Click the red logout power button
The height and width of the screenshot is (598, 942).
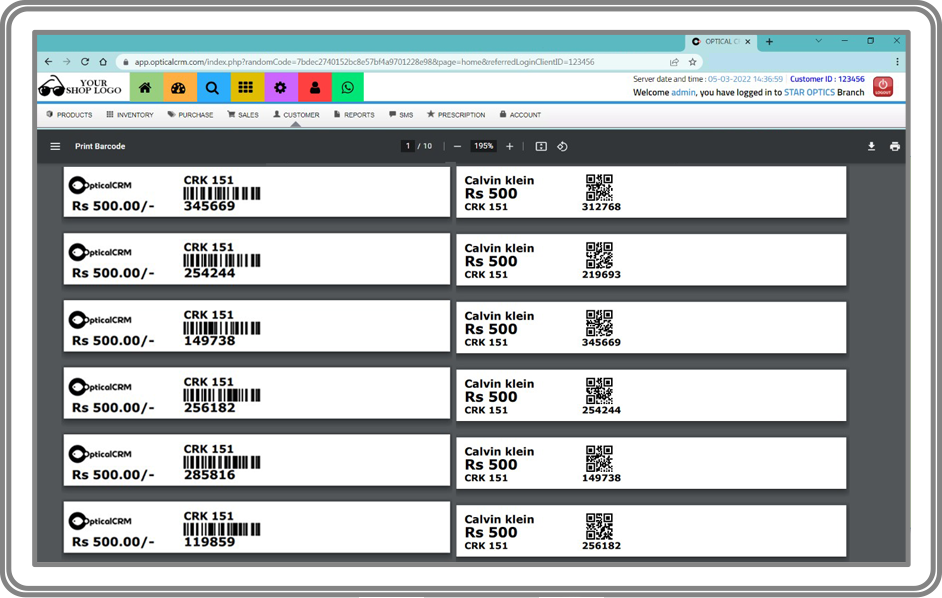click(883, 87)
